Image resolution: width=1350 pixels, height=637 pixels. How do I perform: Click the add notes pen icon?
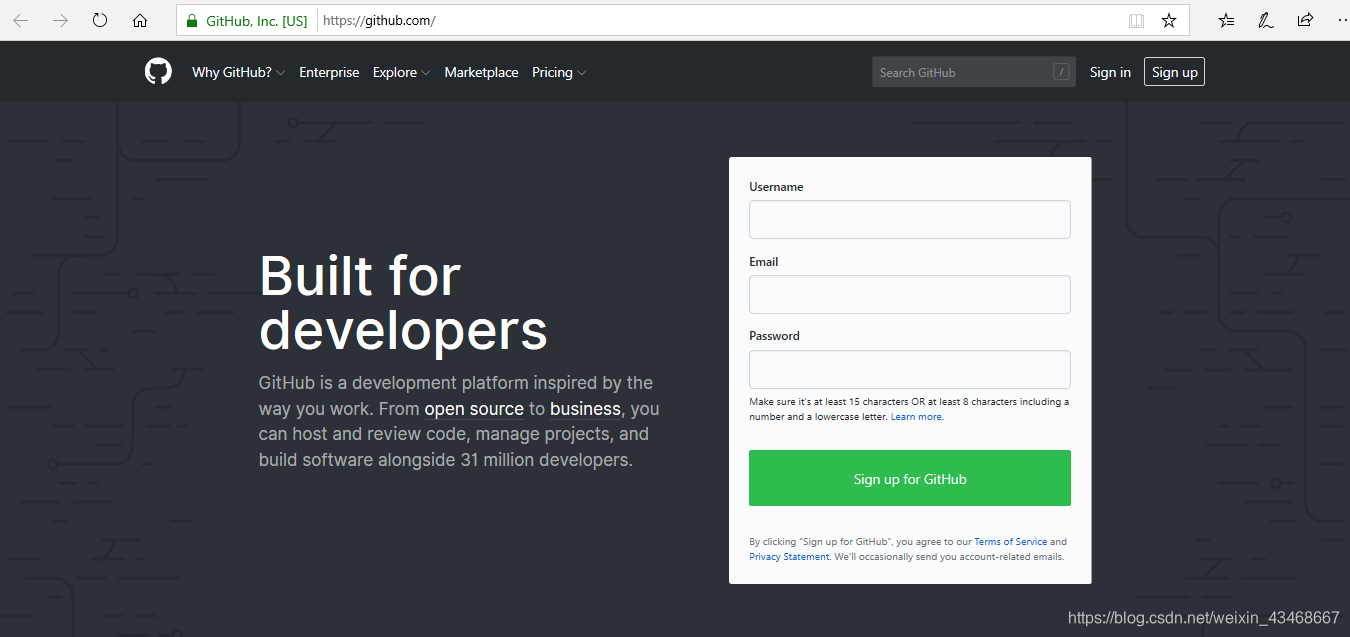(x=1266, y=20)
